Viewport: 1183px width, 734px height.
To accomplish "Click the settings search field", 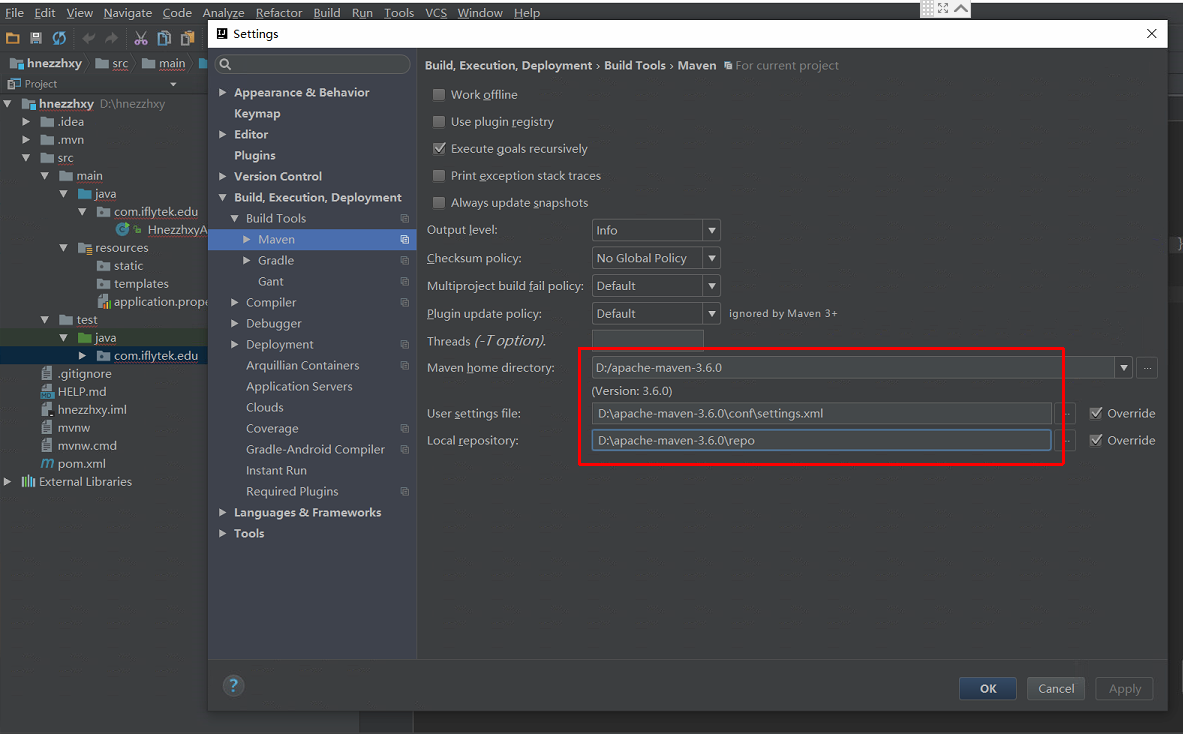I will click(313, 64).
